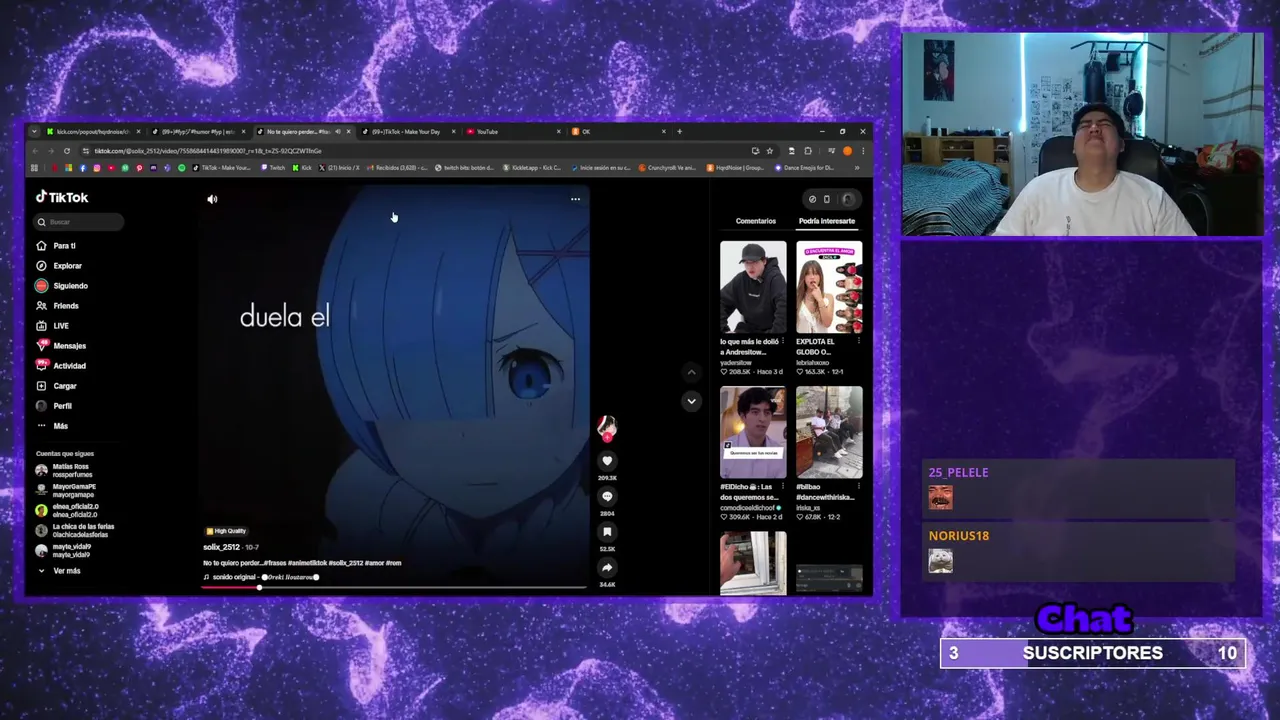The image size is (1280, 720).
Task: Click the Buscar search field
Action: click(79, 222)
